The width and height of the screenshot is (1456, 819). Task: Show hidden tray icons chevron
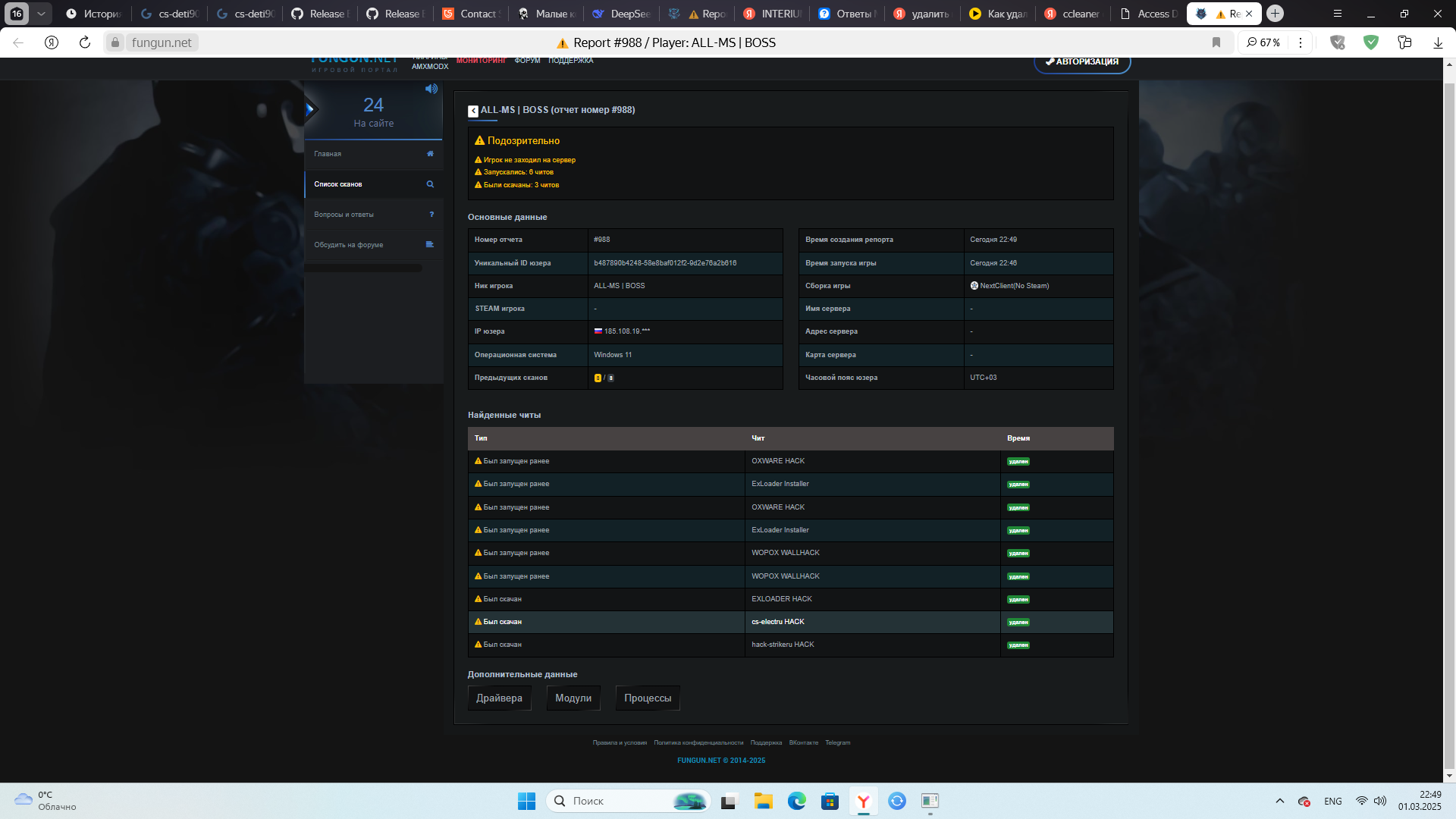tap(1280, 801)
